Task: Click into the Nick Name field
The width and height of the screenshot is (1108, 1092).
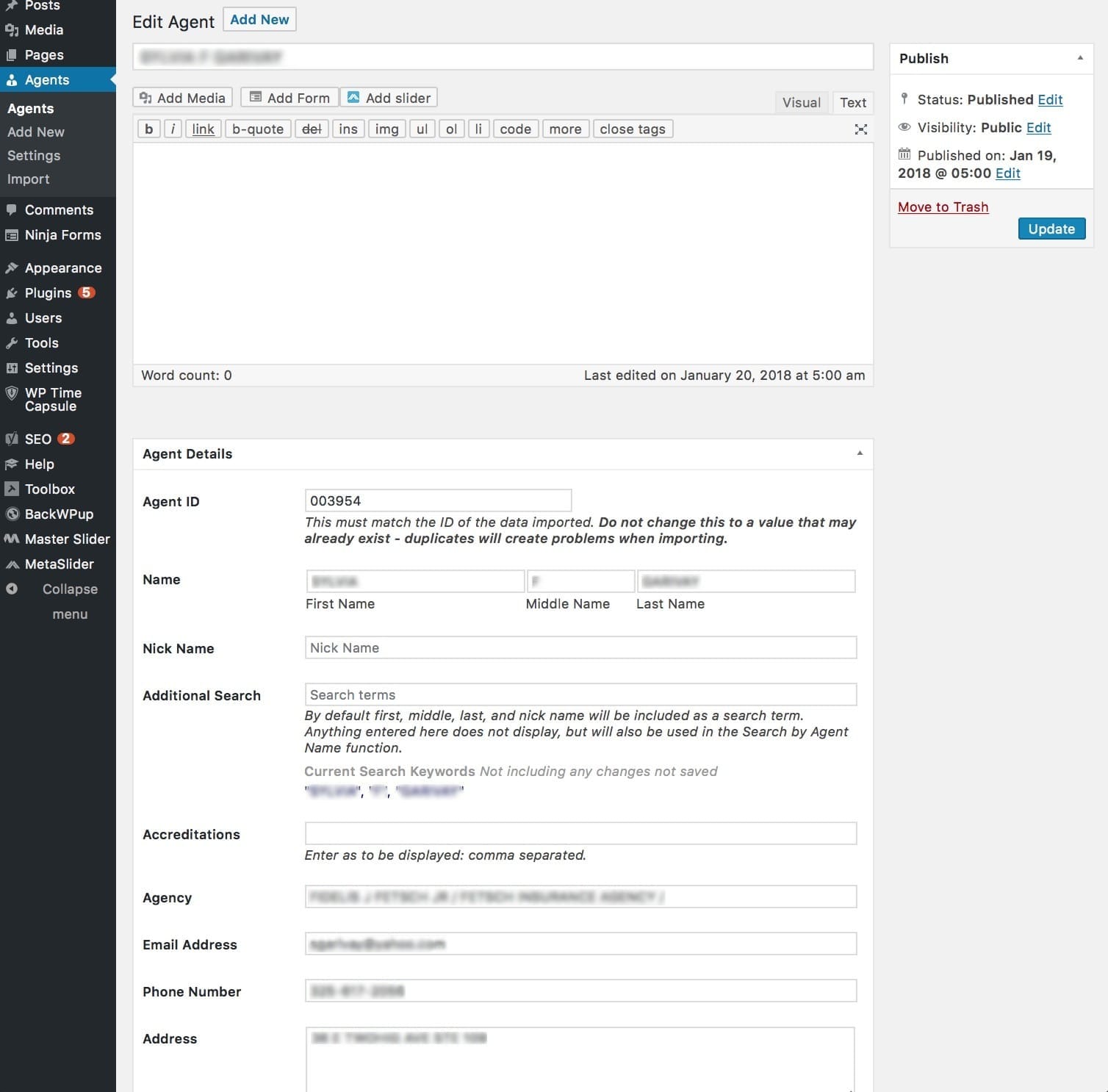Action: (580, 648)
